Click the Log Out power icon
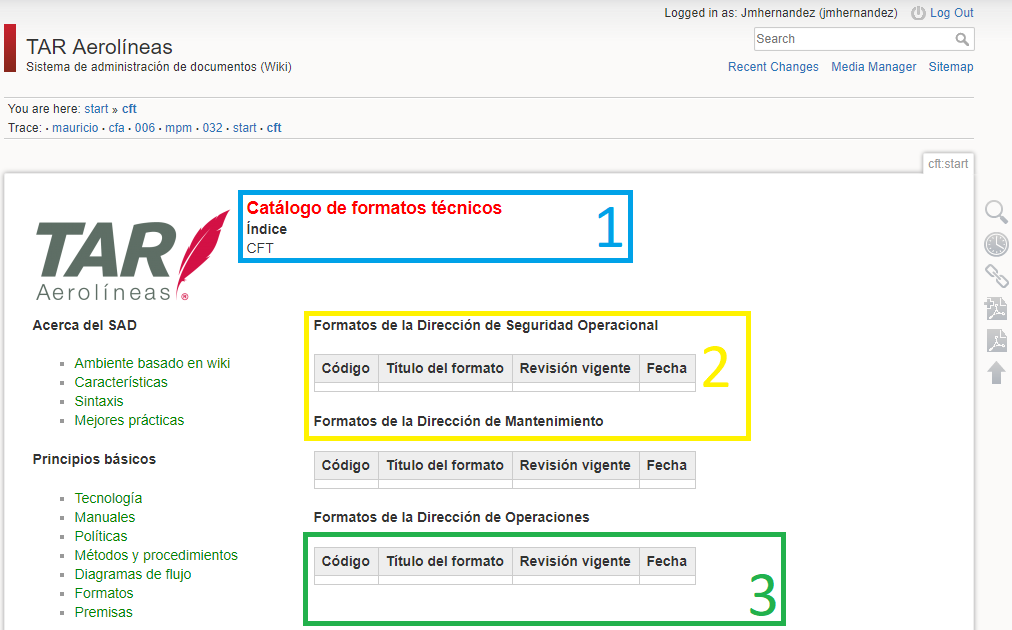Image resolution: width=1012 pixels, height=630 pixels. 918,13
